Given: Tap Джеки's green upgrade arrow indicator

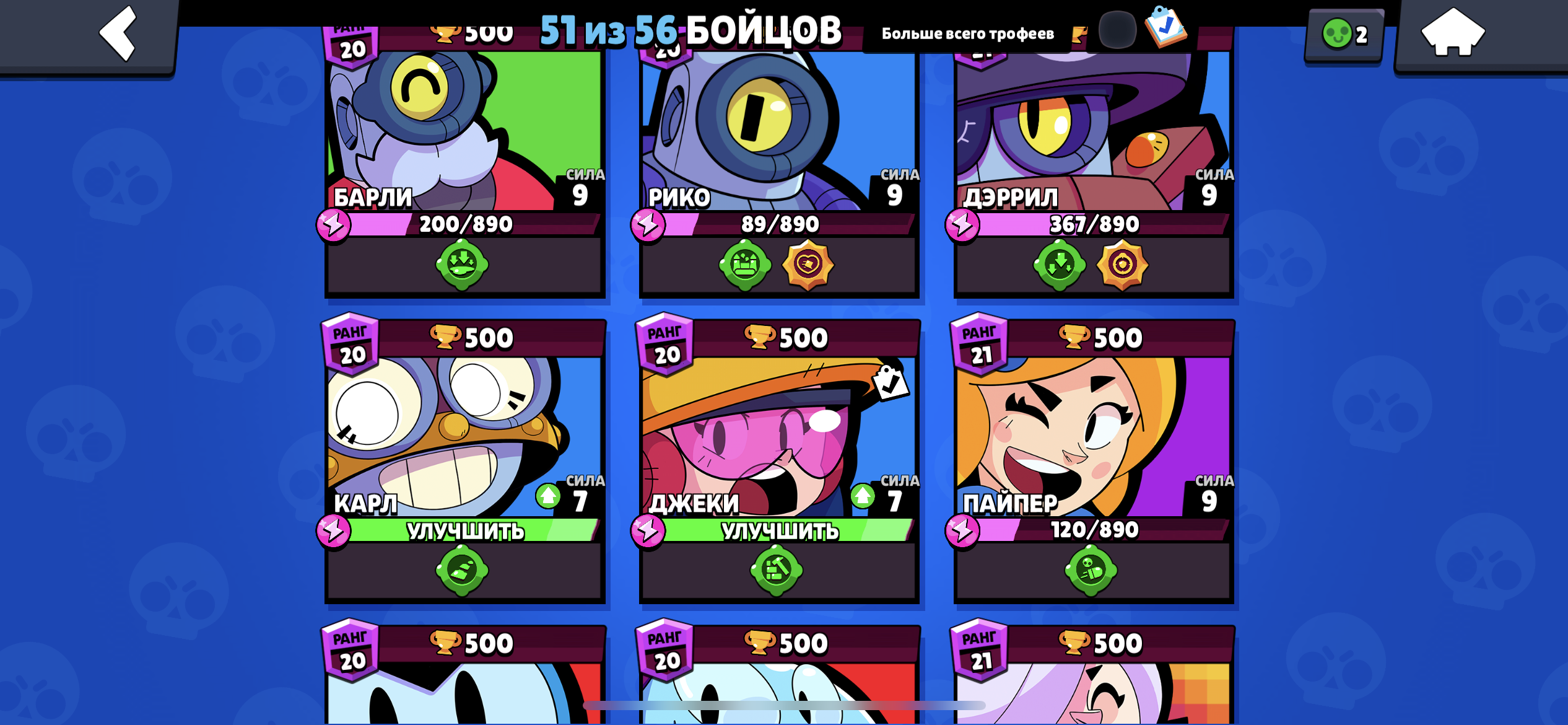Looking at the screenshot, I should (862, 496).
